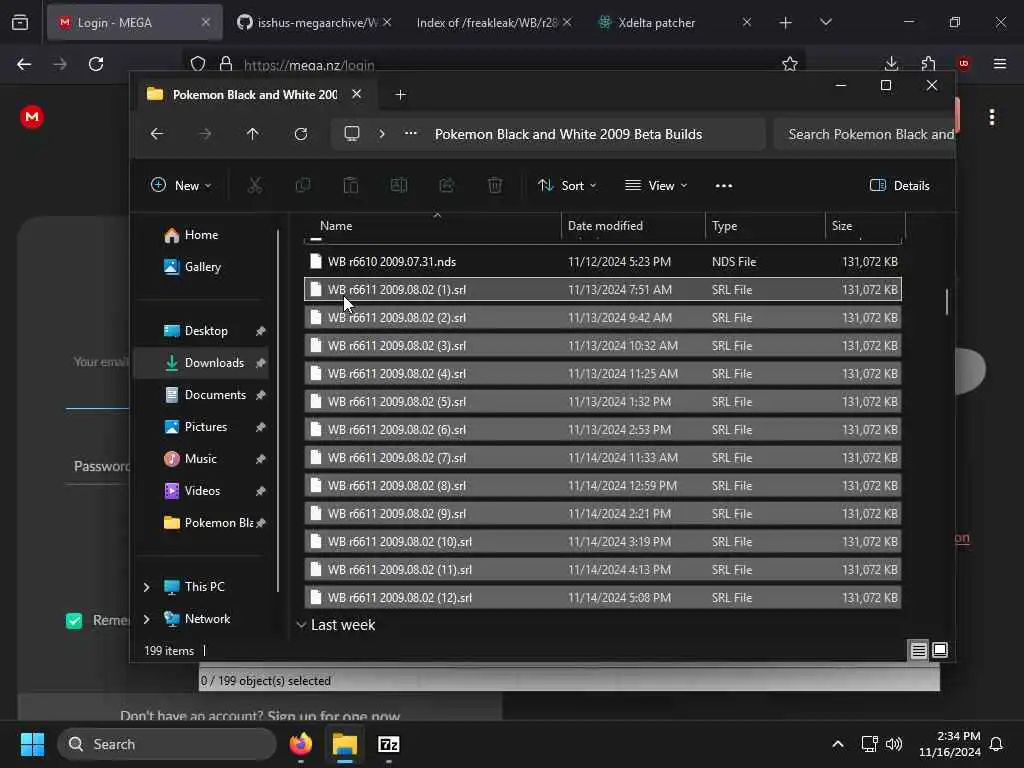Screen dimensions: 1024x768
Task: Select file WB r6611 2009.08.02 (12).srl
Action: coord(603,598)
